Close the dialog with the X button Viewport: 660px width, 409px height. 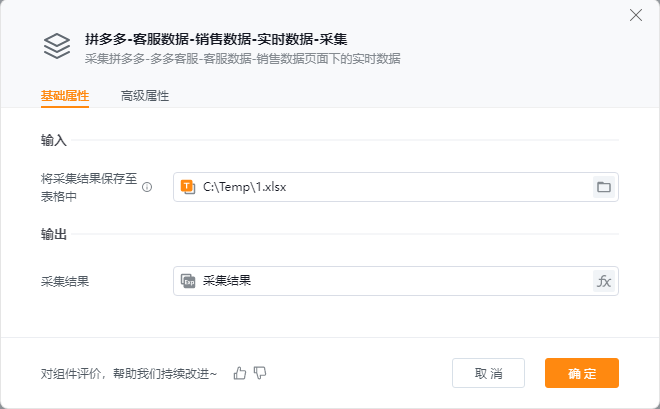[635, 14]
